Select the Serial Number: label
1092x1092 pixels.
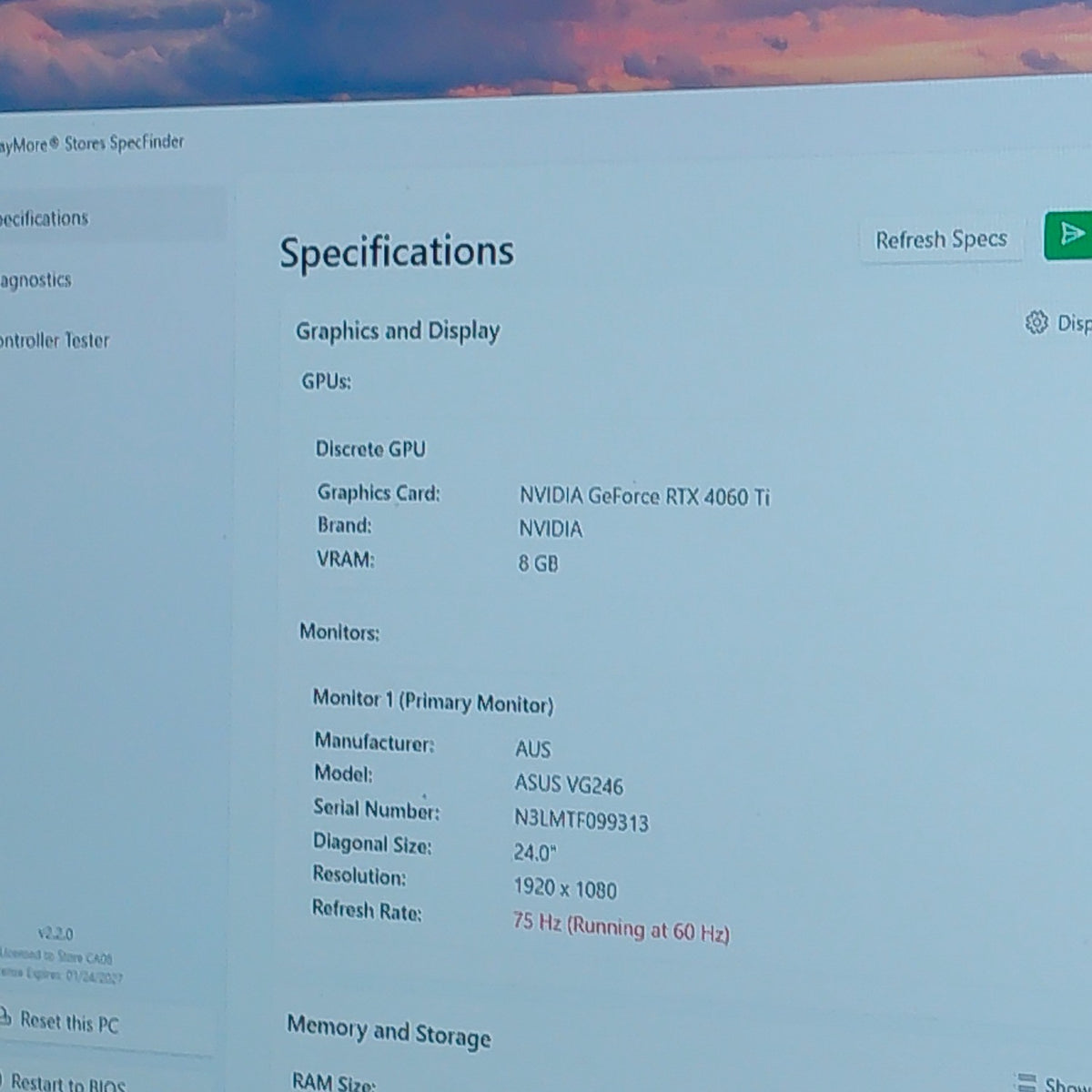376,809
